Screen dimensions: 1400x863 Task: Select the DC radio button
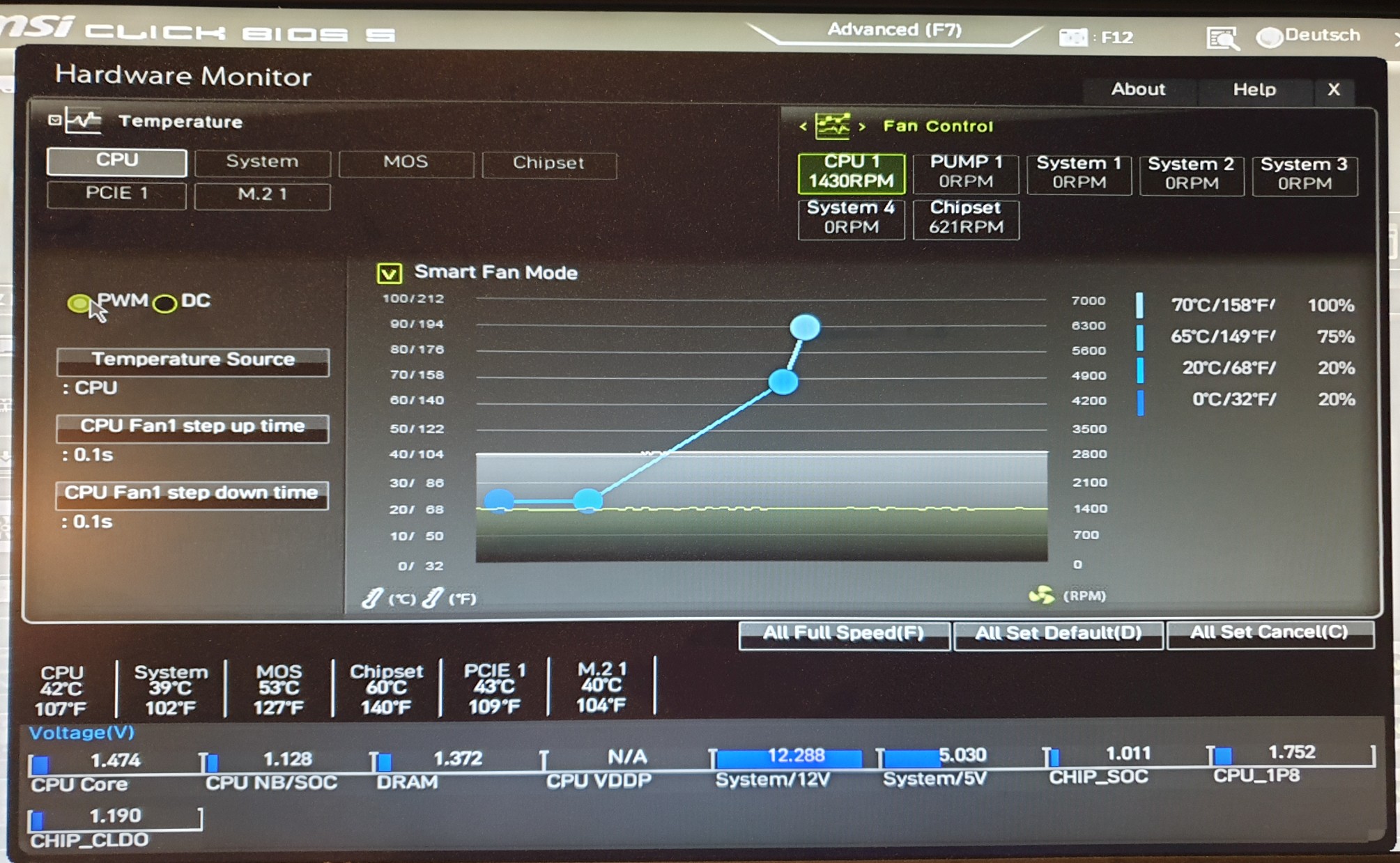(x=165, y=304)
